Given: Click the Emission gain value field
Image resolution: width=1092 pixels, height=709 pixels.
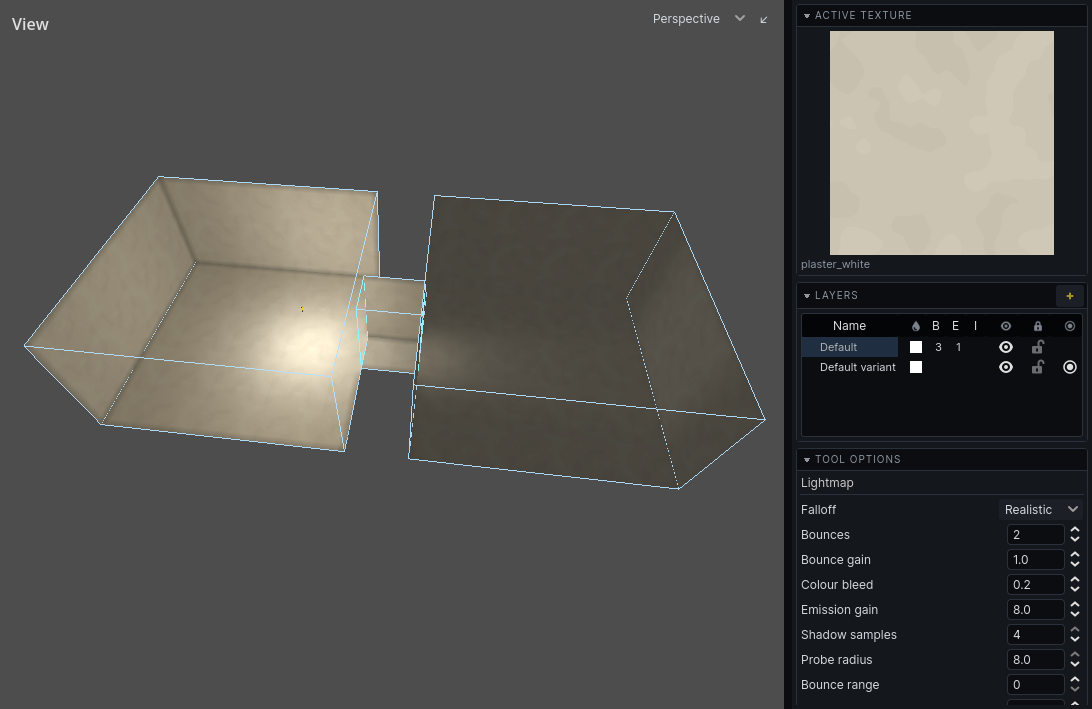Looking at the screenshot, I should (1036, 610).
